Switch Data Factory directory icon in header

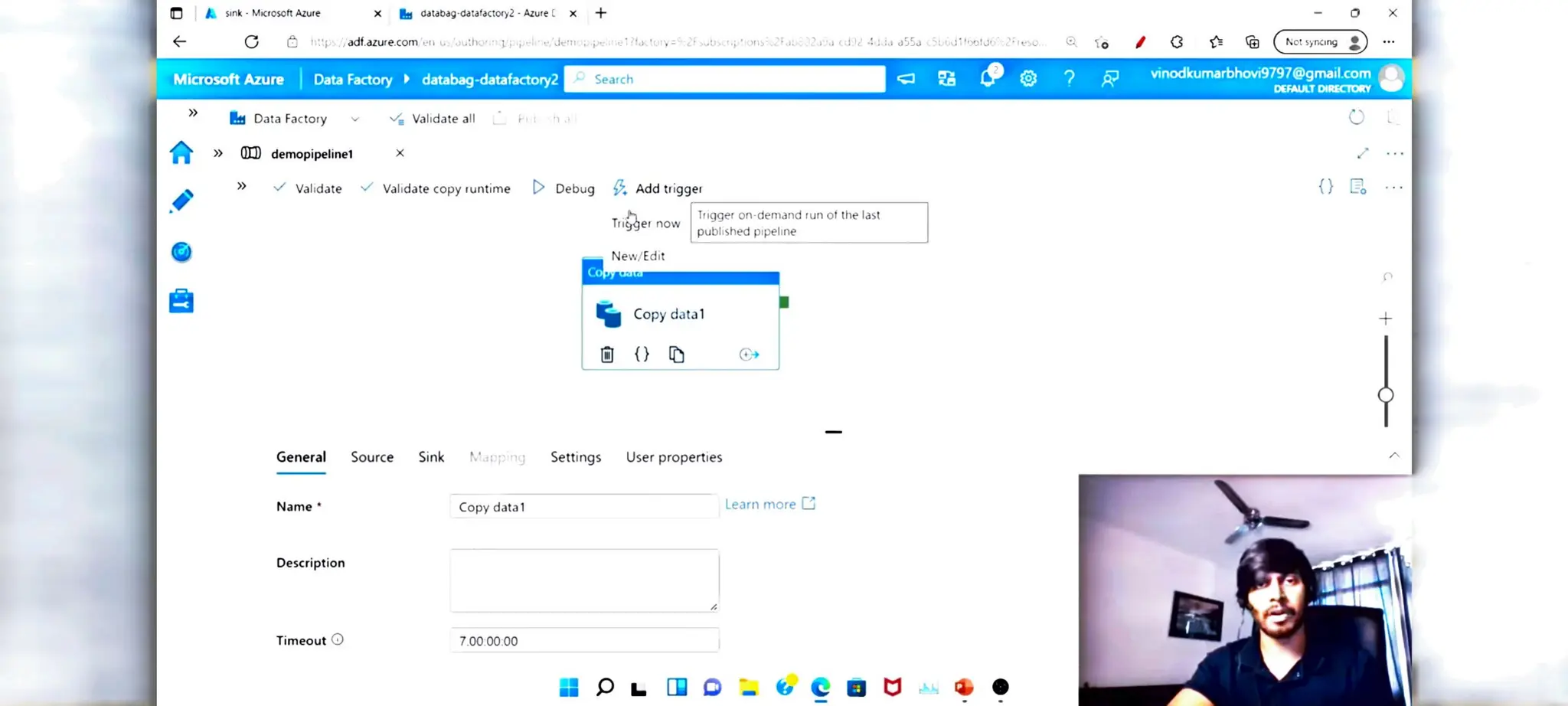[x=947, y=78]
